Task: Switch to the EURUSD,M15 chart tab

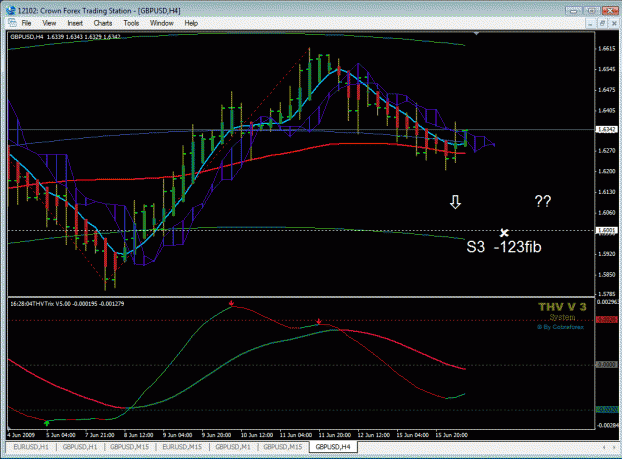Action: point(182,447)
